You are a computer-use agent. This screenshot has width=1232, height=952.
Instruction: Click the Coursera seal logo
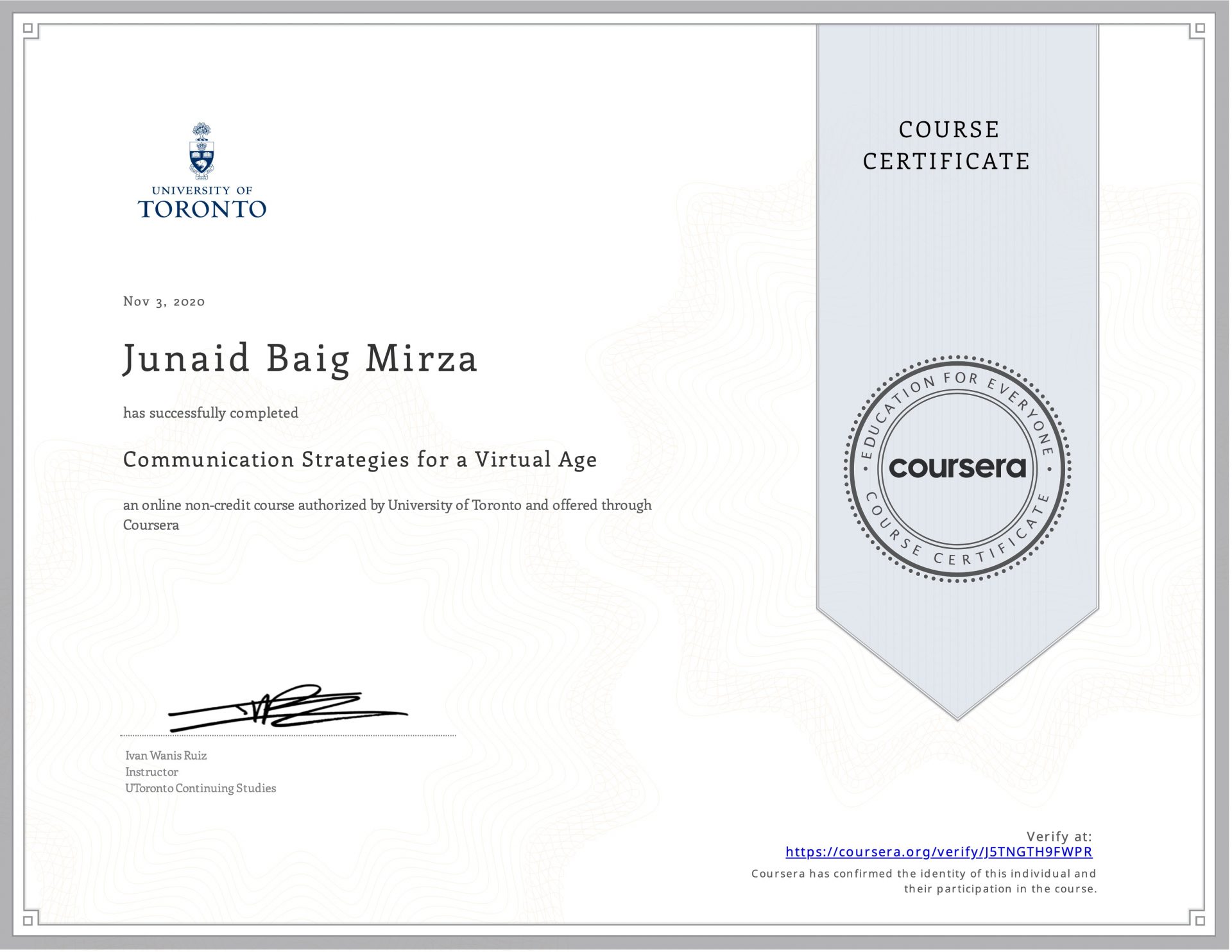[957, 468]
